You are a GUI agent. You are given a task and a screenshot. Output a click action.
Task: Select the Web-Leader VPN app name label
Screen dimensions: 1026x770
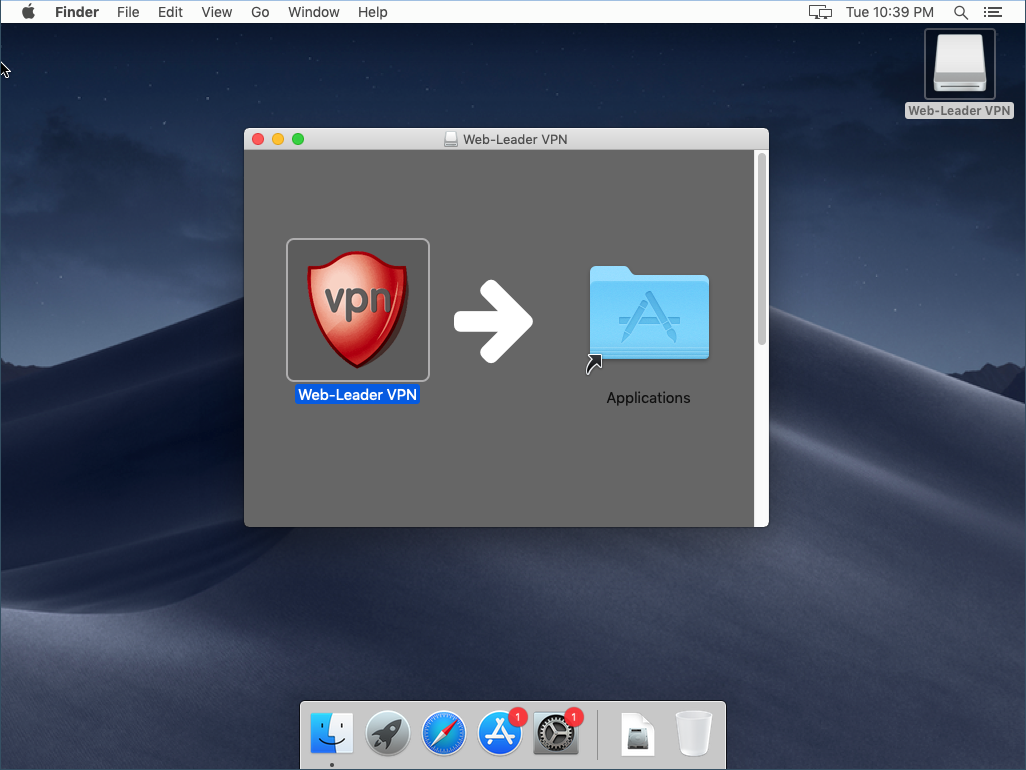click(357, 394)
